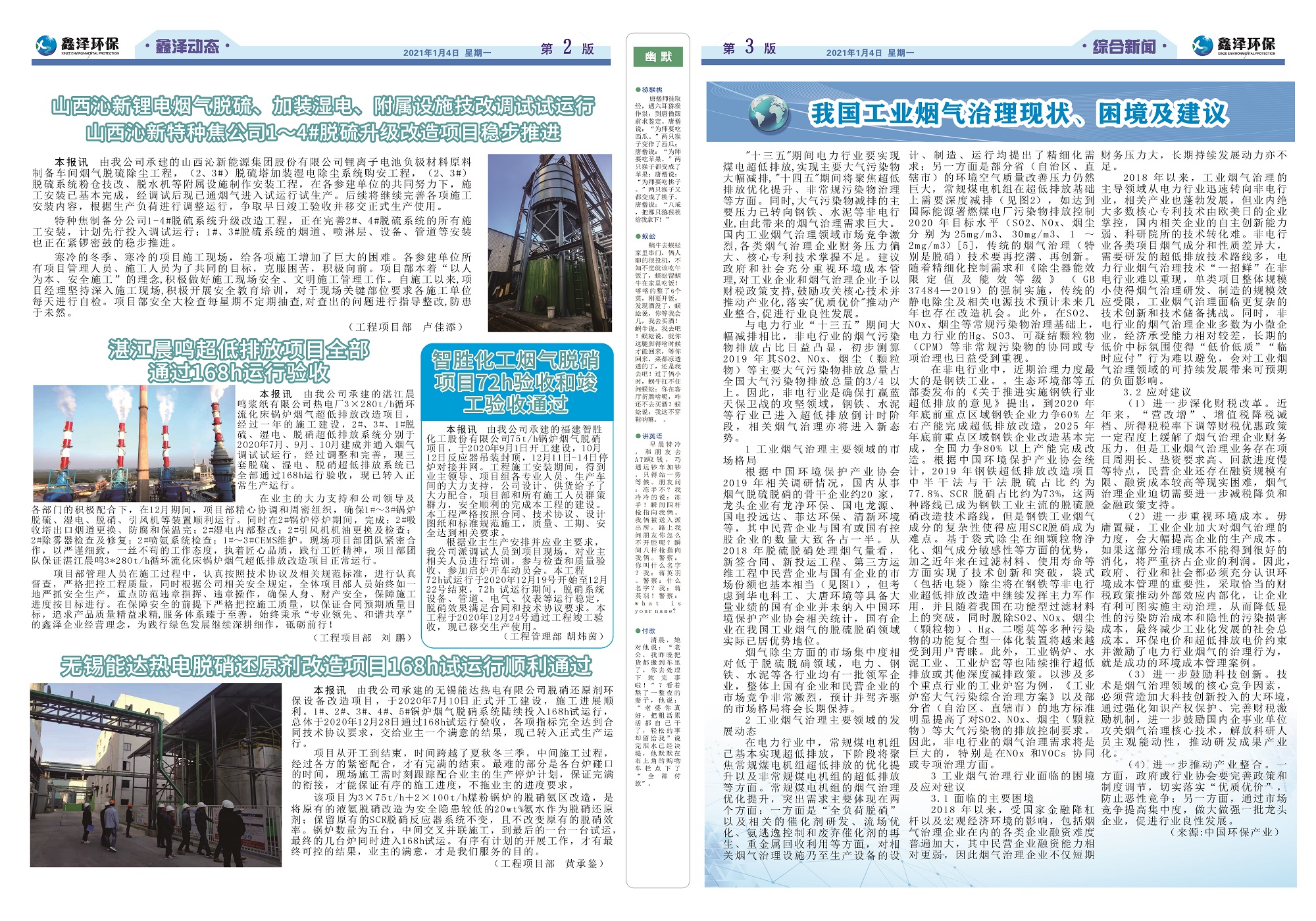Click the 鑫泽环保 logo at top right

[x=1235, y=45]
